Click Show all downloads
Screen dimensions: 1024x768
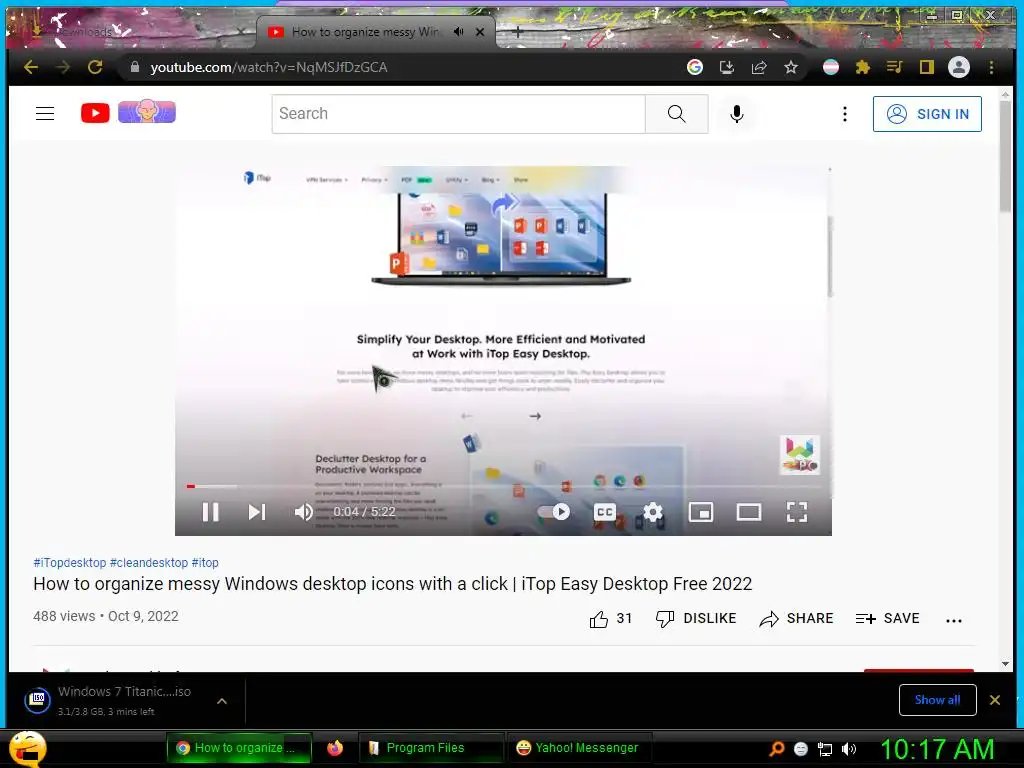(937, 700)
